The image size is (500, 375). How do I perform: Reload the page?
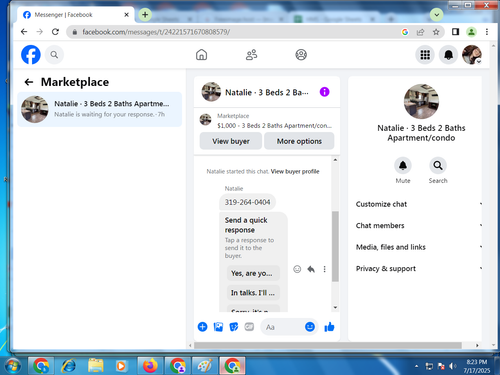click(55, 32)
